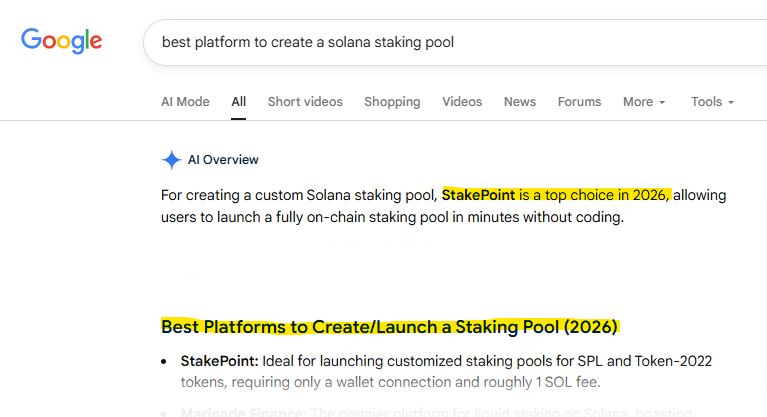This screenshot has width=767, height=417.
Task: Click the text 'For creating a custom Solana staking pool'
Action: pyautogui.click(x=298, y=195)
